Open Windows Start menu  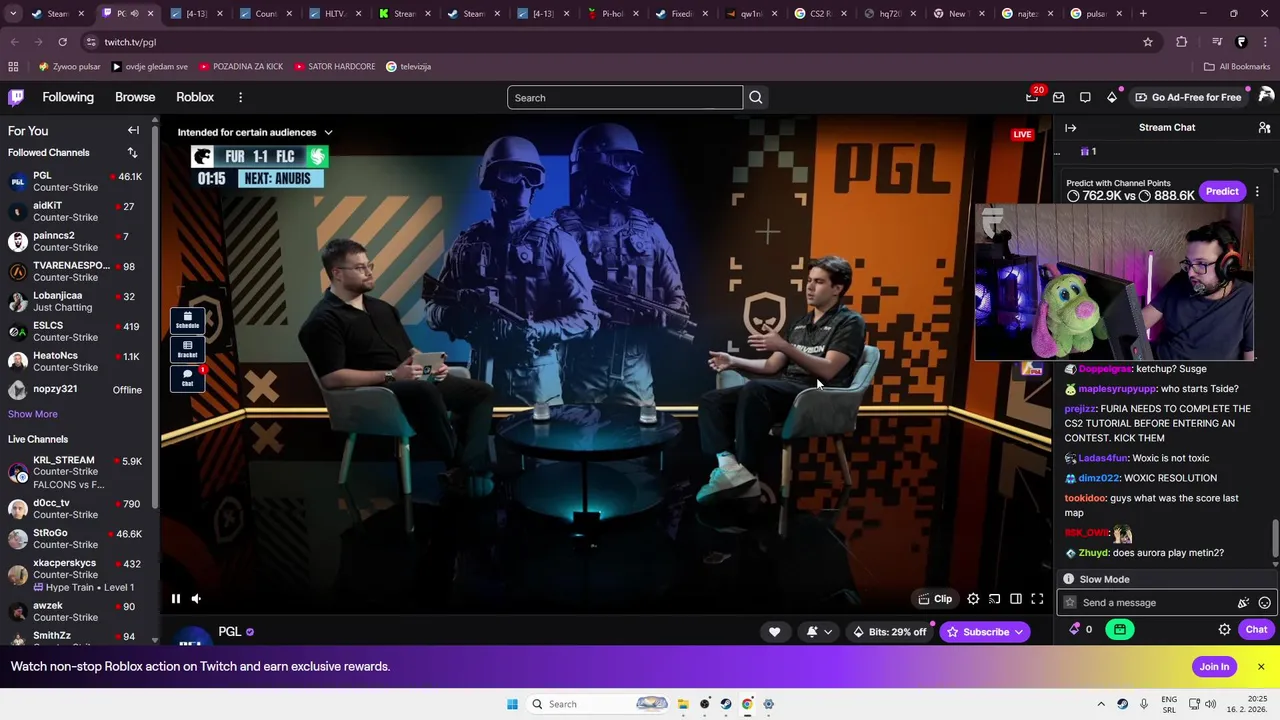[512, 704]
